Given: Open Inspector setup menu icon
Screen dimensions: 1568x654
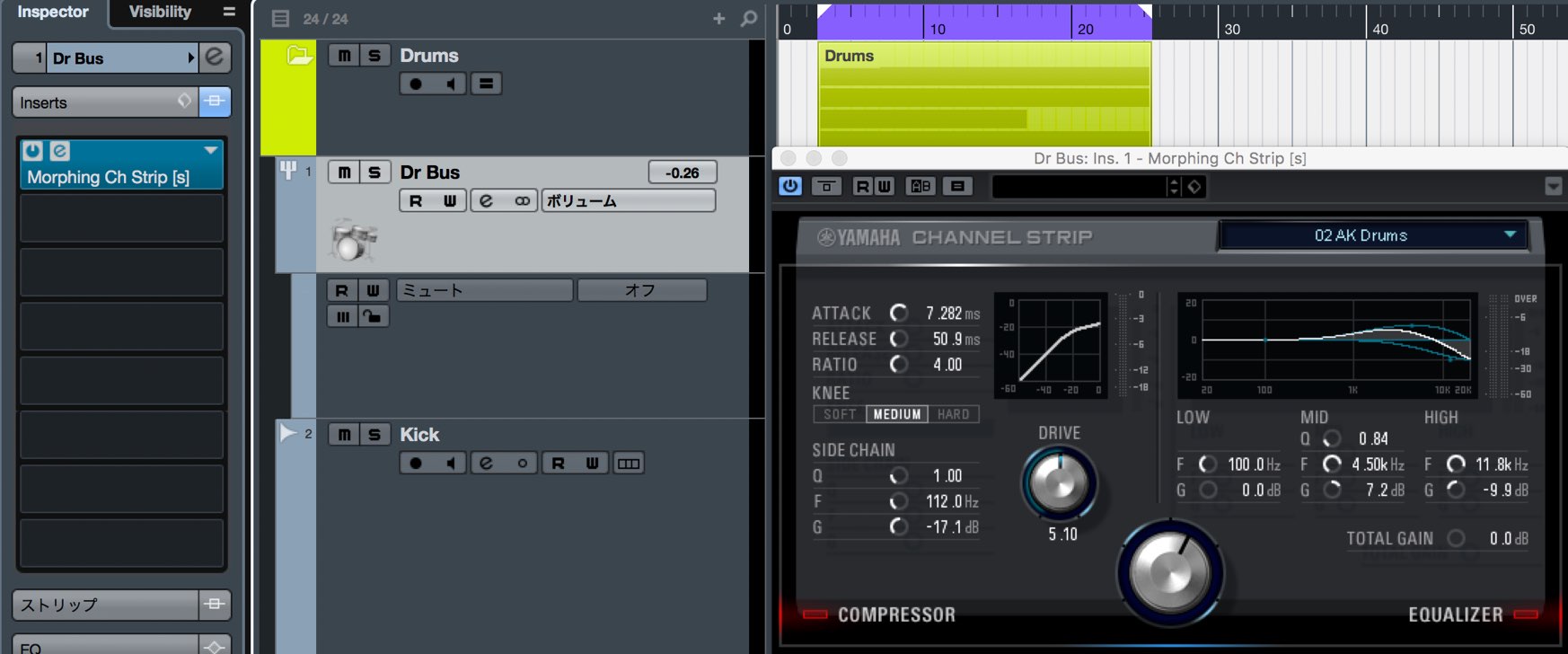Looking at the screenshot, I should [229, 12].
